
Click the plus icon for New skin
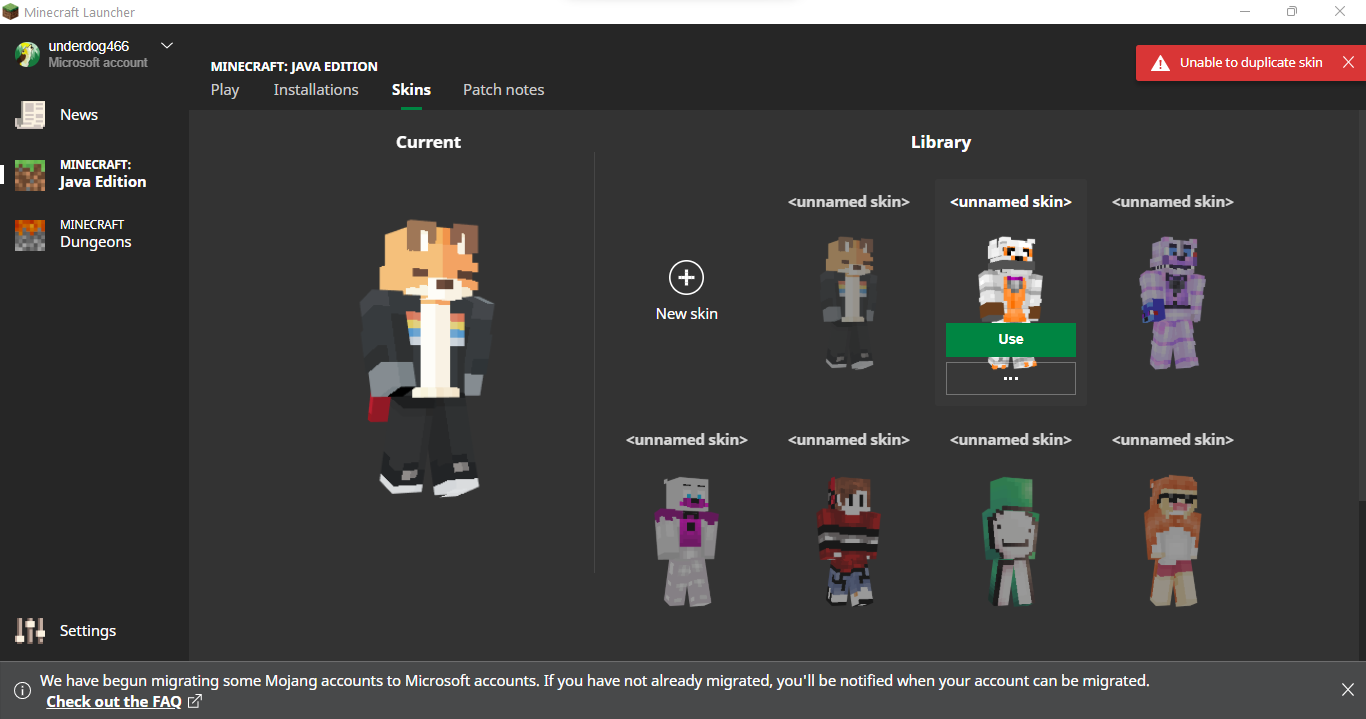pos(686,278)
